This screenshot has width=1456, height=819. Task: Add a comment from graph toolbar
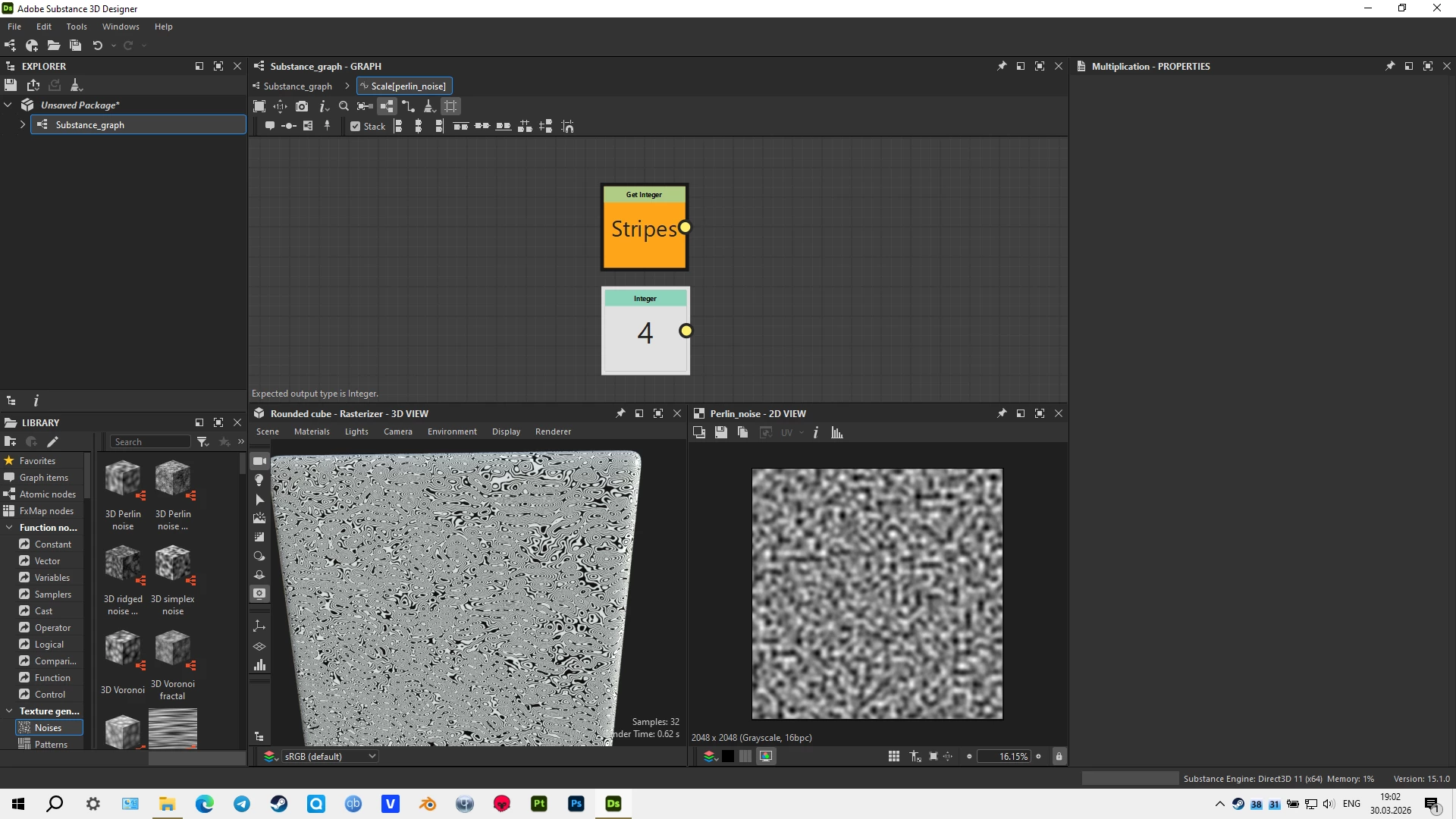tap(270, 126)
